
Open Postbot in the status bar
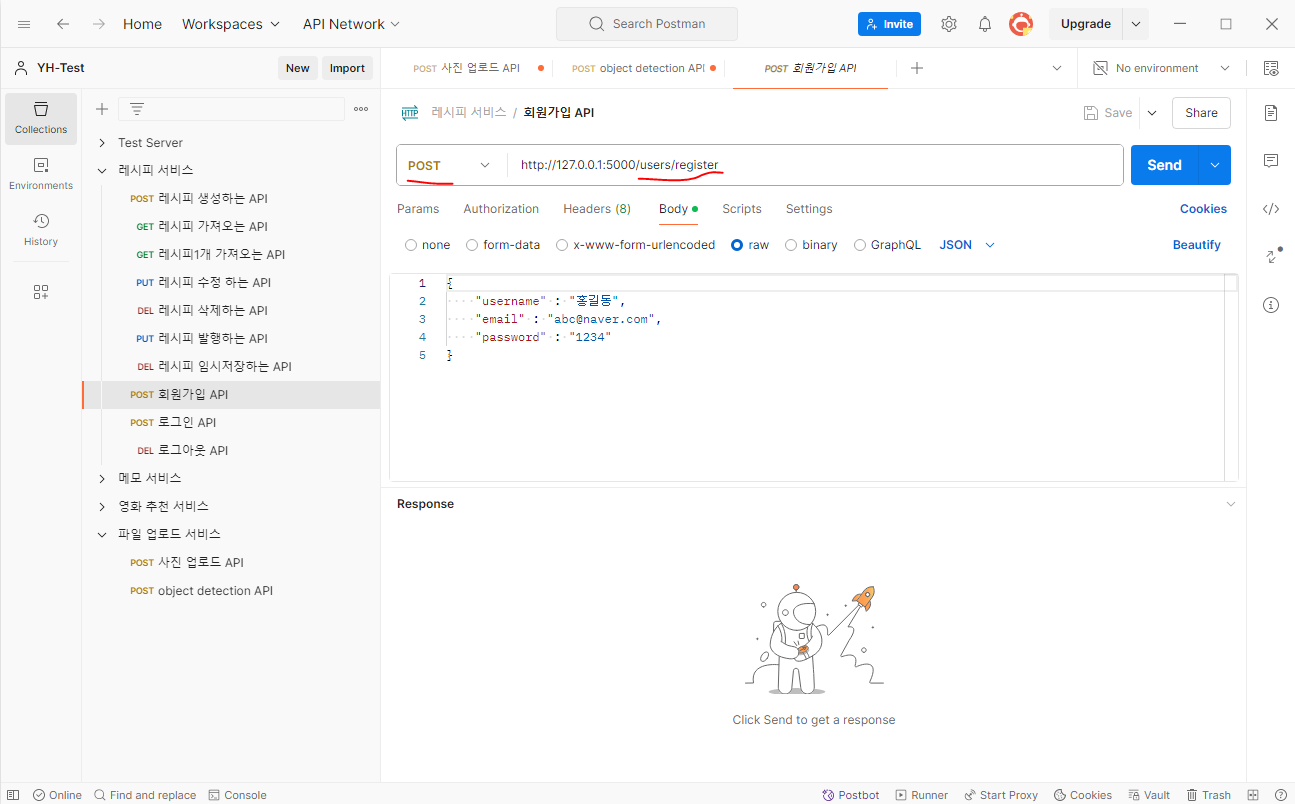pyautogui.click(x=851, y=795)
